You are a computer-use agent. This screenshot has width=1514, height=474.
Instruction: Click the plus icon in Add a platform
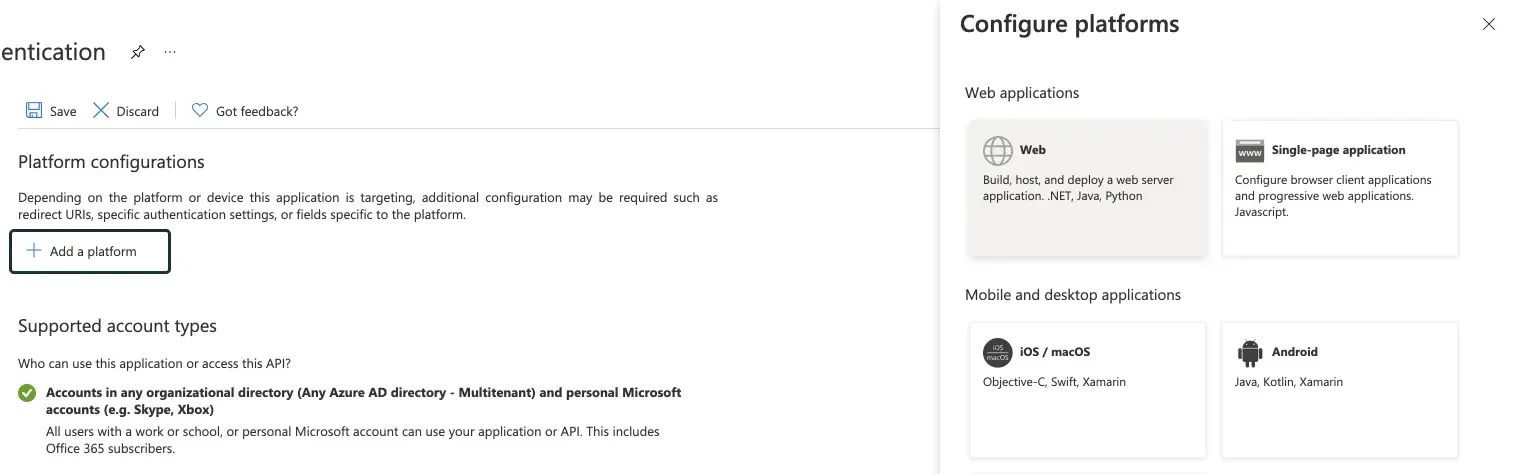[x=34, y=251]
